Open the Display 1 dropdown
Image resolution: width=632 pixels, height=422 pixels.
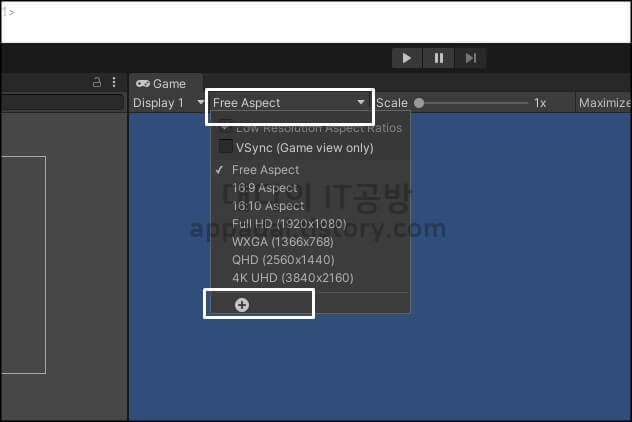coord(168,103)
